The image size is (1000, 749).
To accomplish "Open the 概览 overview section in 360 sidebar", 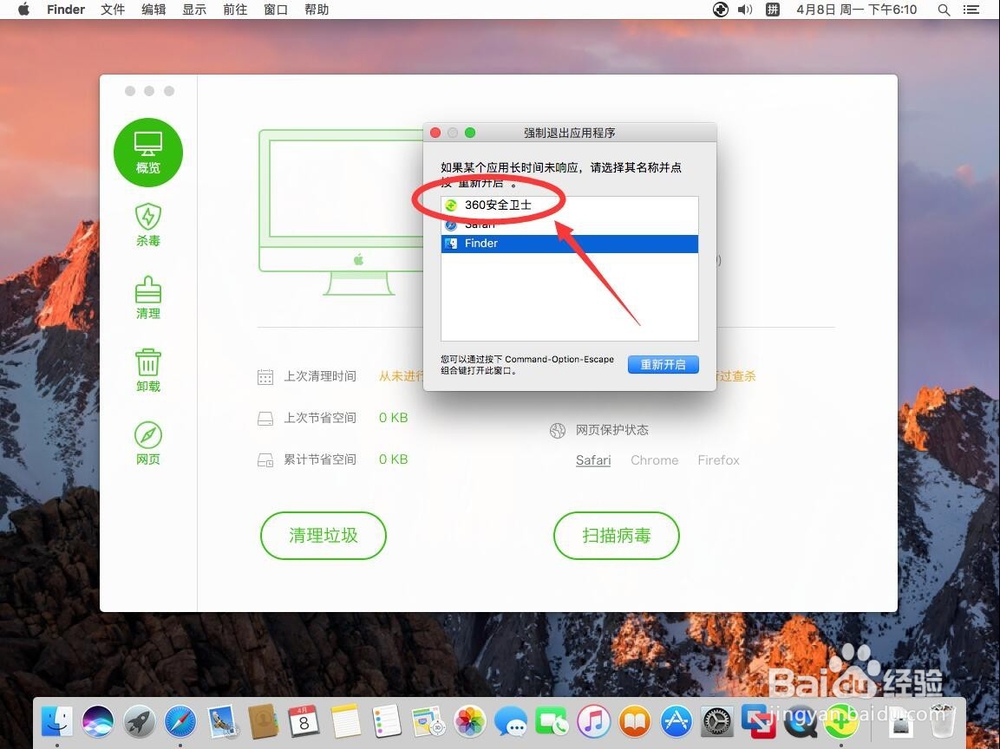I will [x=148, y=152].
